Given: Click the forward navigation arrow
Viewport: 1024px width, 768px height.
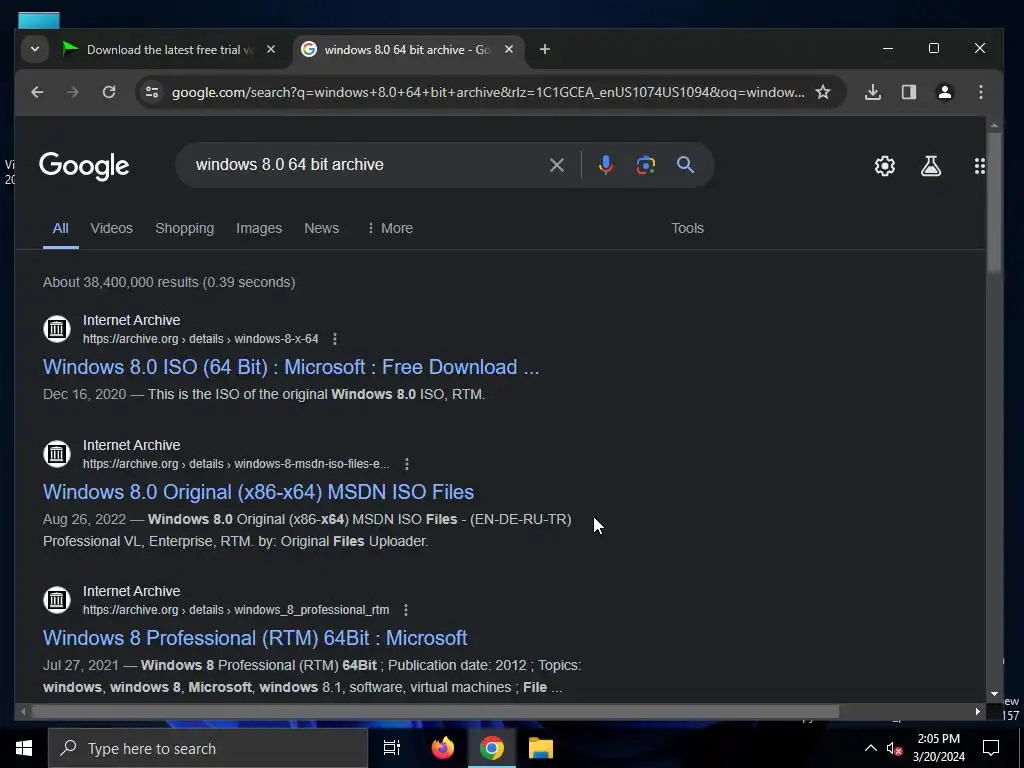Looking at the screenshot, I should 72,92.
